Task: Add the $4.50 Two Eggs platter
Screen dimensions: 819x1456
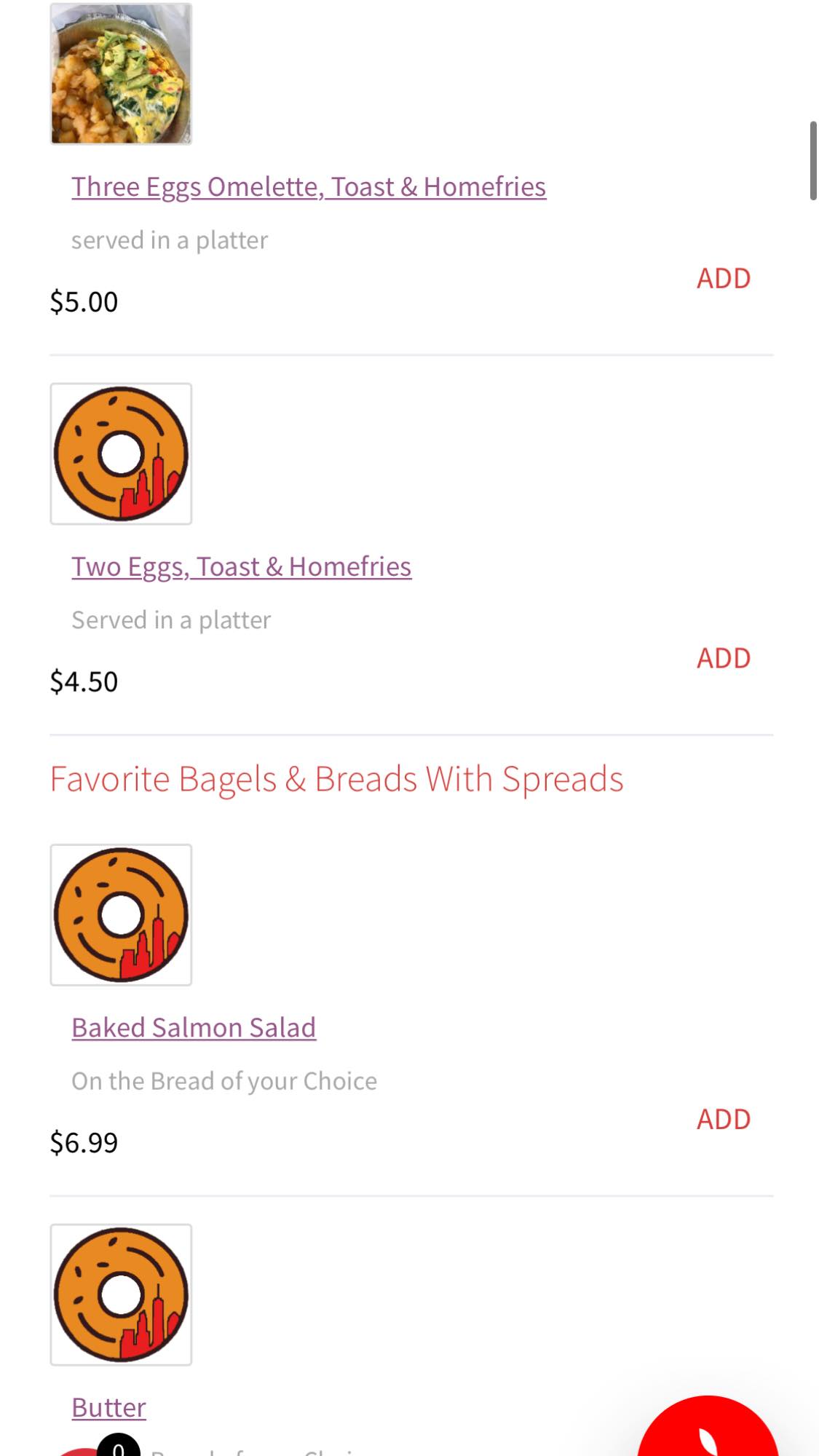Action: [x=723, y=659]
